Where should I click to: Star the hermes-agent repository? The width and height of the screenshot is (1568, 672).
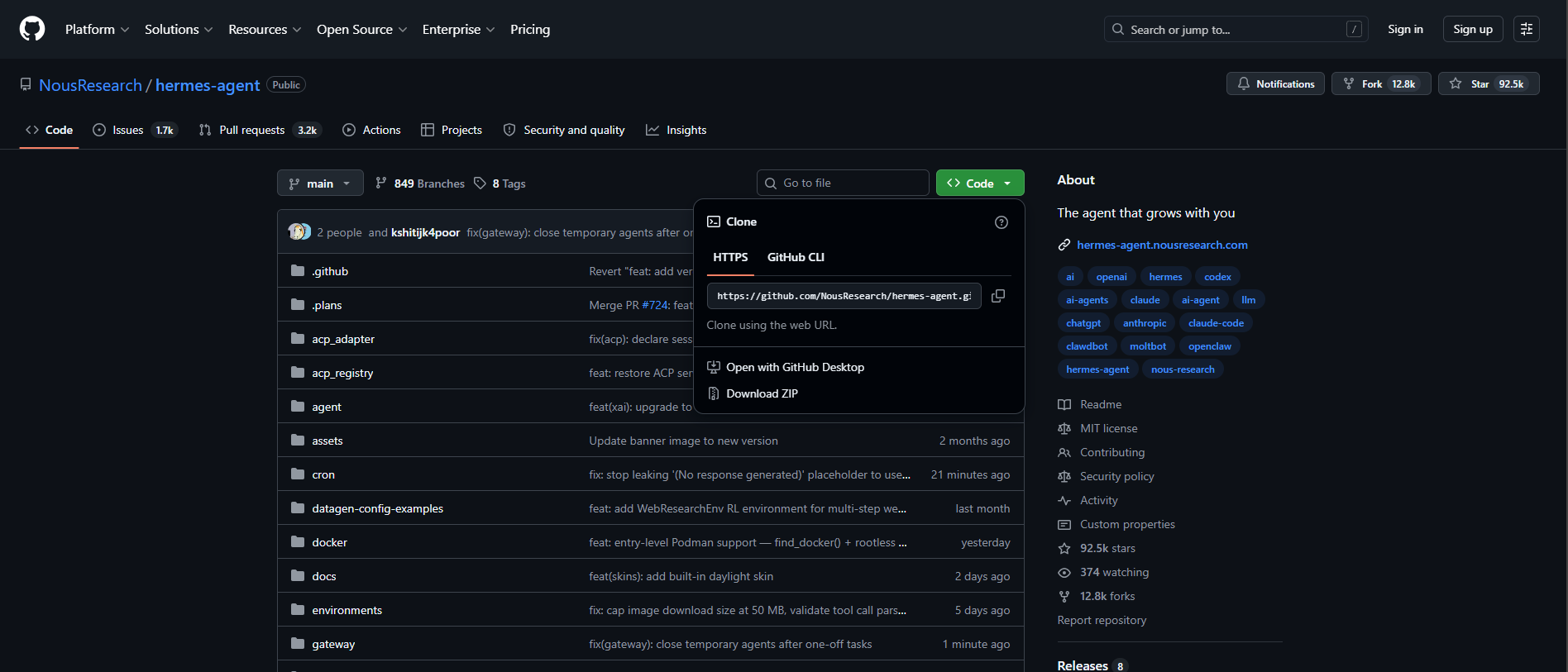[1489, 84]
